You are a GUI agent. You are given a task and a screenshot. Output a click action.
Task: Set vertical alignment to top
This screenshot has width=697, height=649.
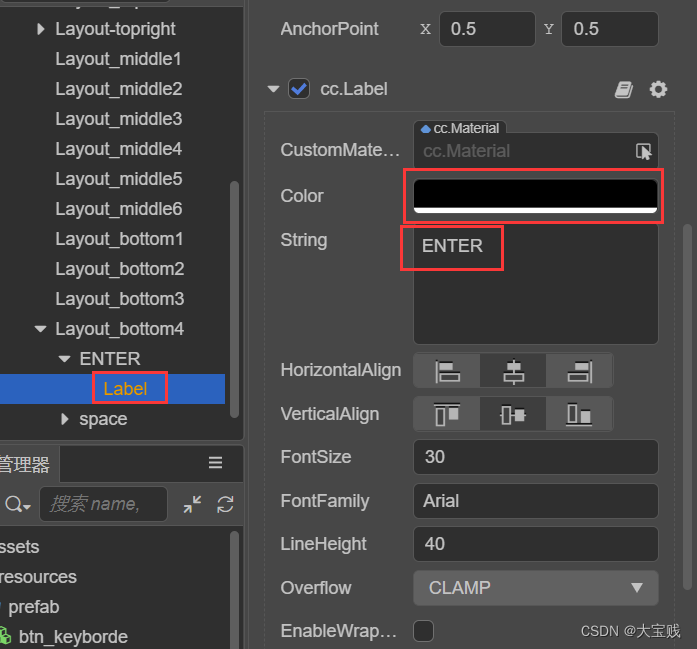point(447,414)
